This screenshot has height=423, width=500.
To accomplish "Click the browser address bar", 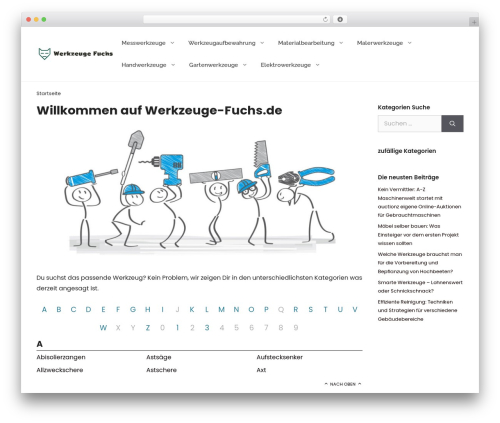I will click(237, 20).
